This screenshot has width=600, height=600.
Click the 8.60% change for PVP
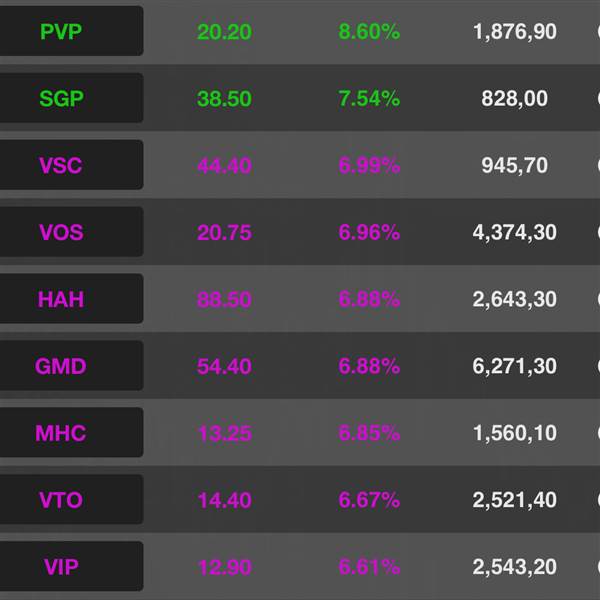pos(369,31)
